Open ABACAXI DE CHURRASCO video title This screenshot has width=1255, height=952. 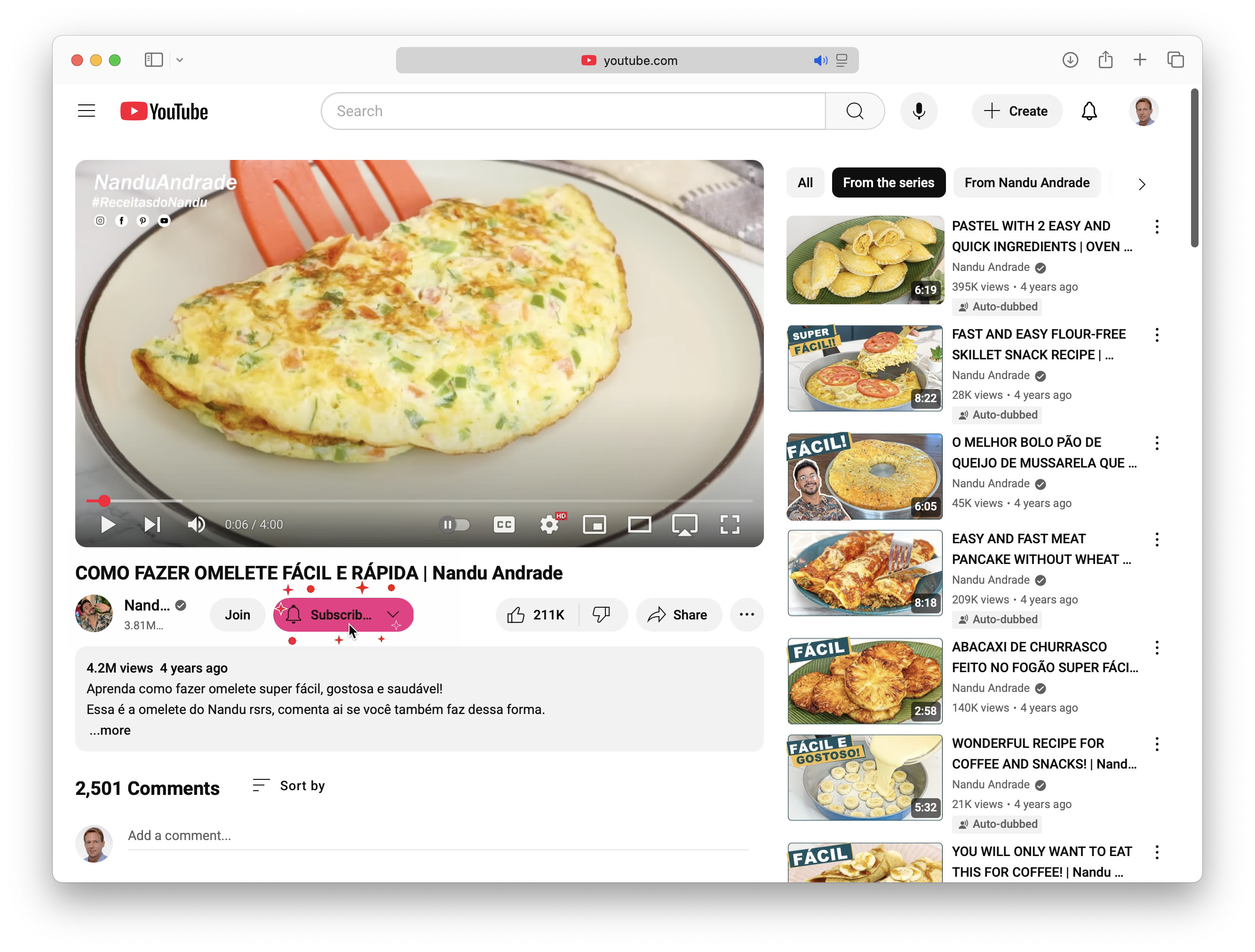coord(1045,658)
